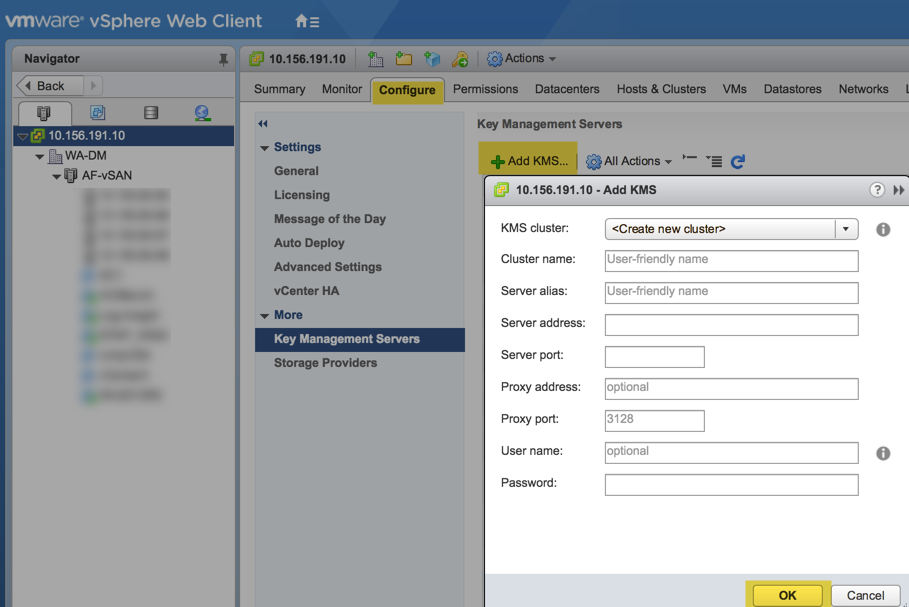Screen dimensions: 909x607
Task: Click the Add KMS button
Action: coord(528,161)
